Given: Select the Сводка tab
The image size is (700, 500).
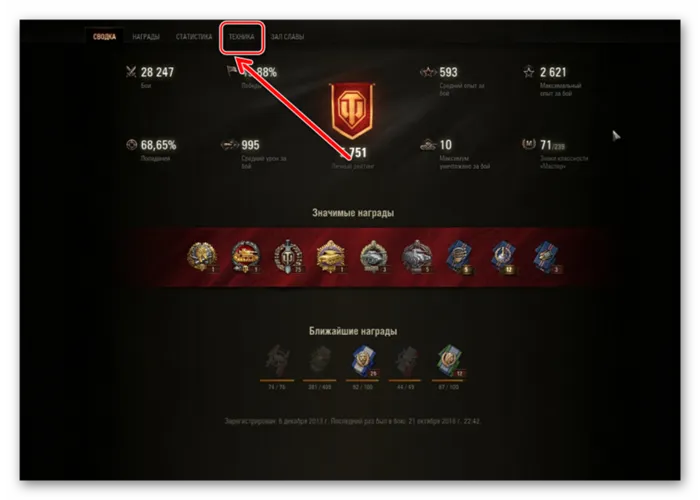Looking at the screenshot, I should (104, 37).
